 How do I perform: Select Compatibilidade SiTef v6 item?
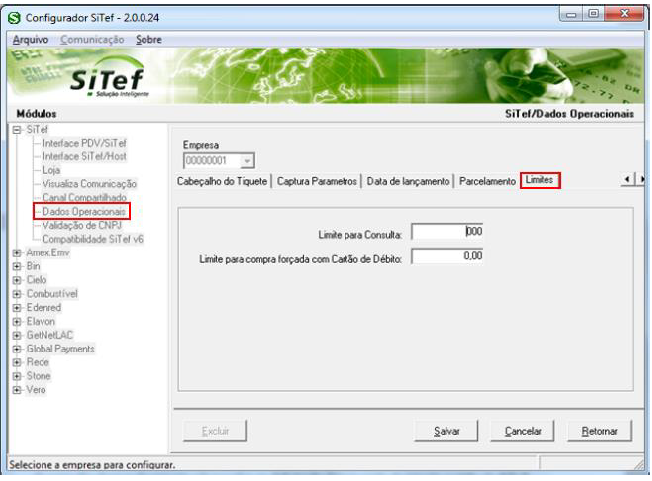(93, 239)
